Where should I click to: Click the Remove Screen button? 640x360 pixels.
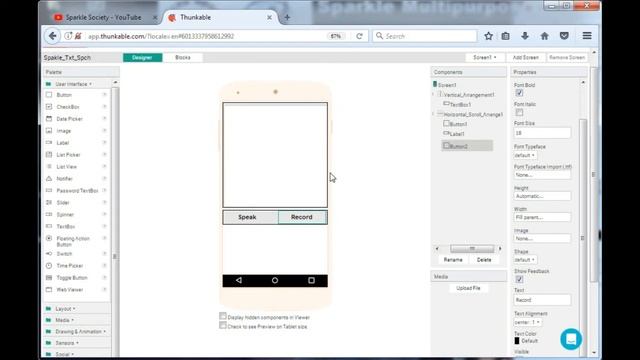[x=567, y=58]
